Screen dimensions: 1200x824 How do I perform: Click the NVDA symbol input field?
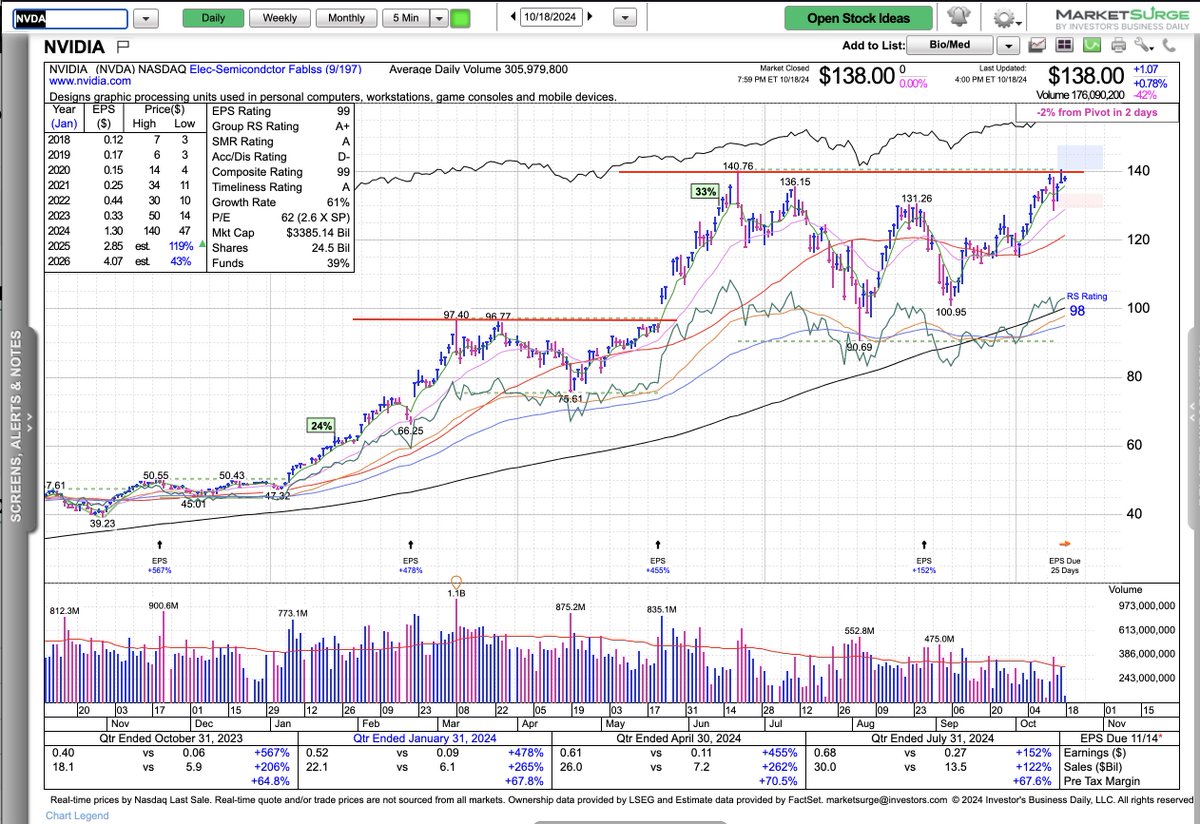point(69,19)
